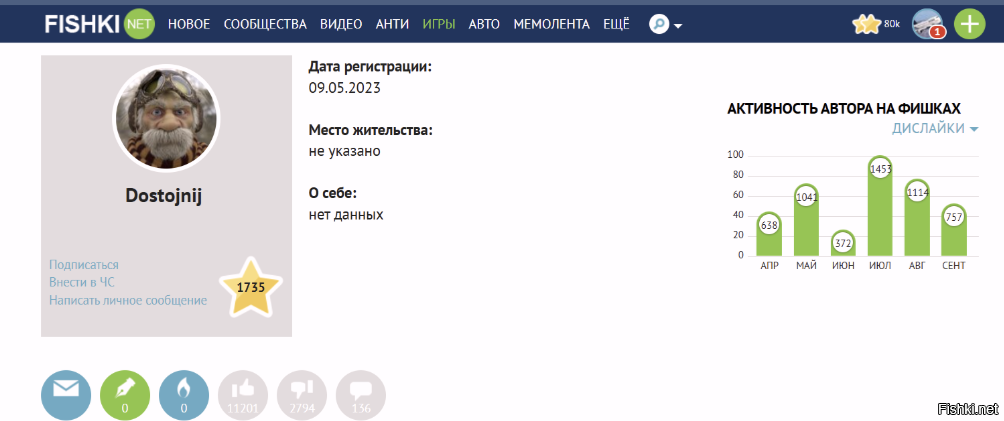Go to the ИГРЫ section
Image resolution: width=1004 pixels, height=421 pixels.
pos(438,24)
